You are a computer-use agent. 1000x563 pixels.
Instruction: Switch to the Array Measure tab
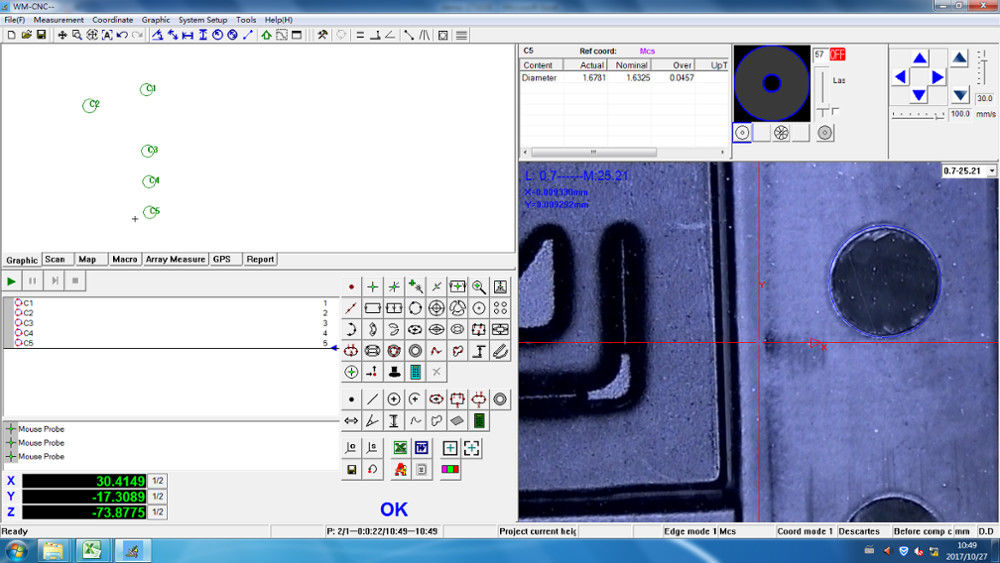click(x=175, y=259)
